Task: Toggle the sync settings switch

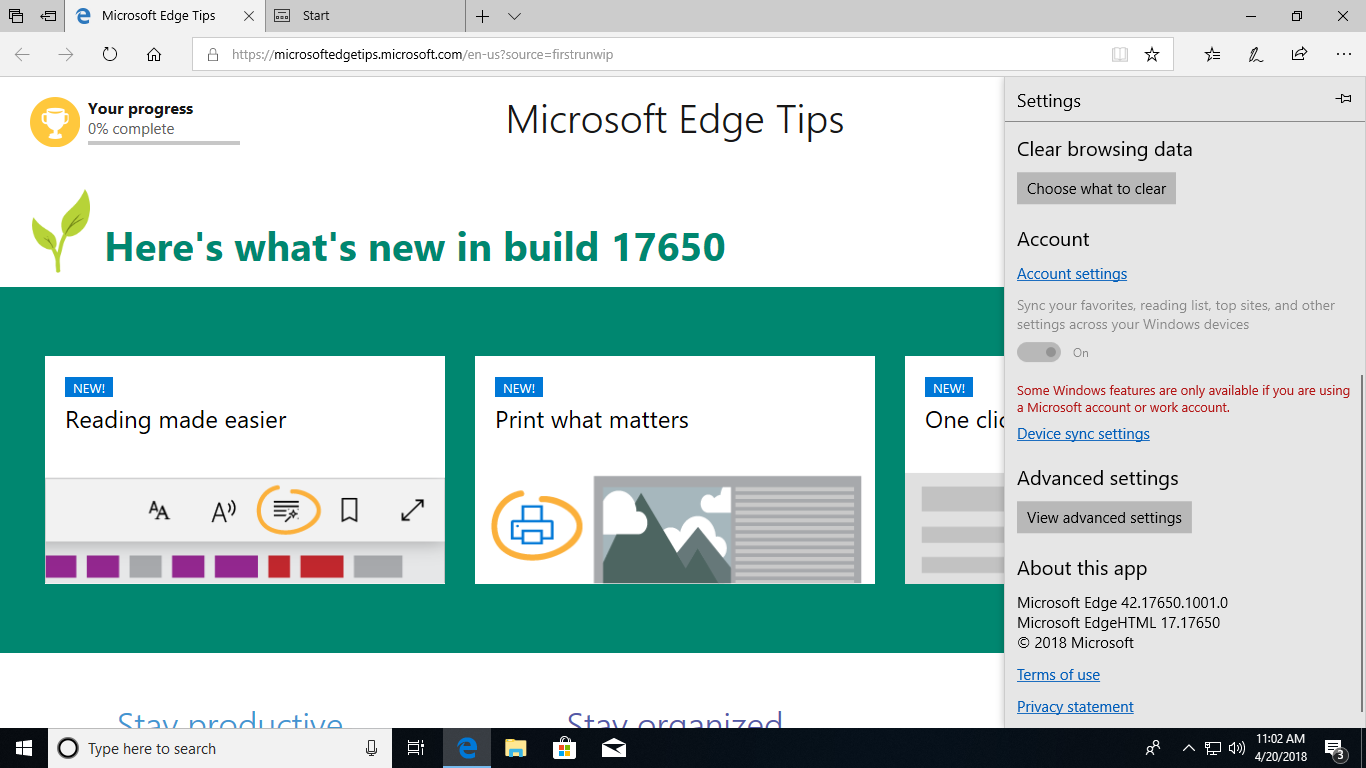Action: point(1039,352)
